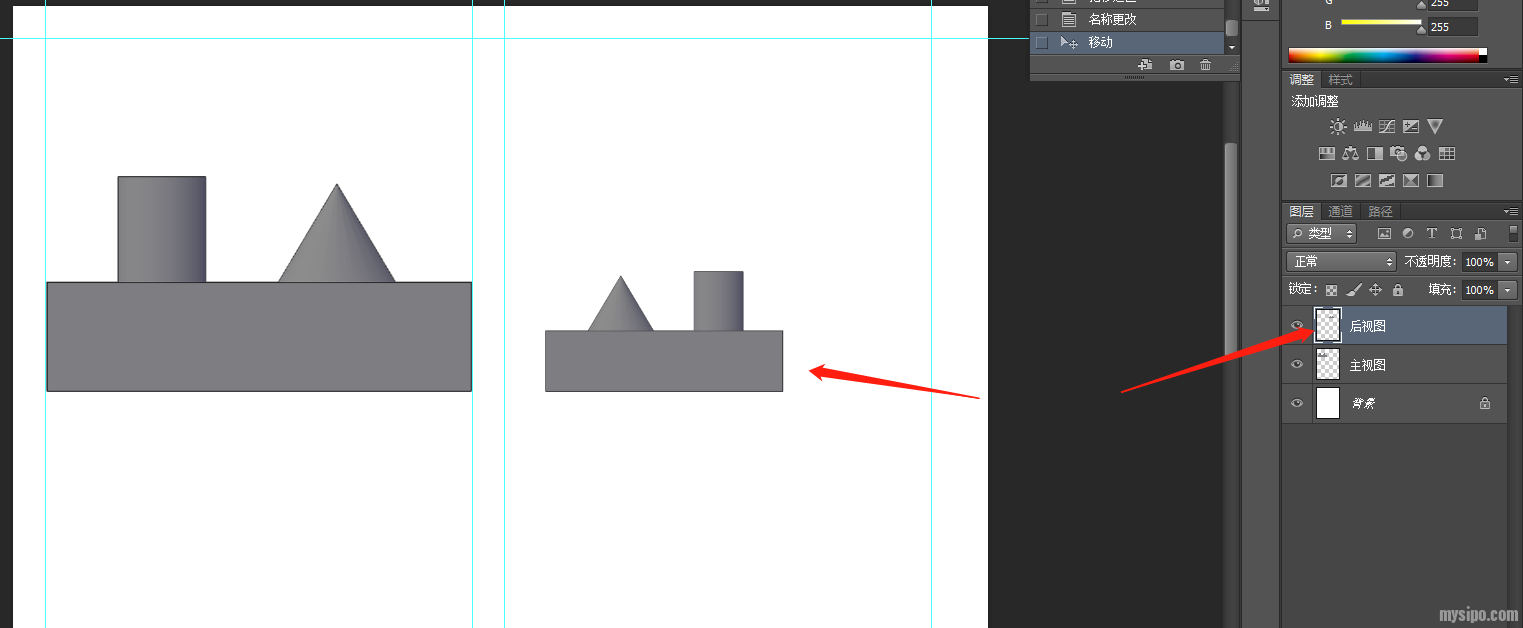Screen dimensions: 1523x628
Task: Click the lock transparent pixels icon
Action: pos(1331,290)
